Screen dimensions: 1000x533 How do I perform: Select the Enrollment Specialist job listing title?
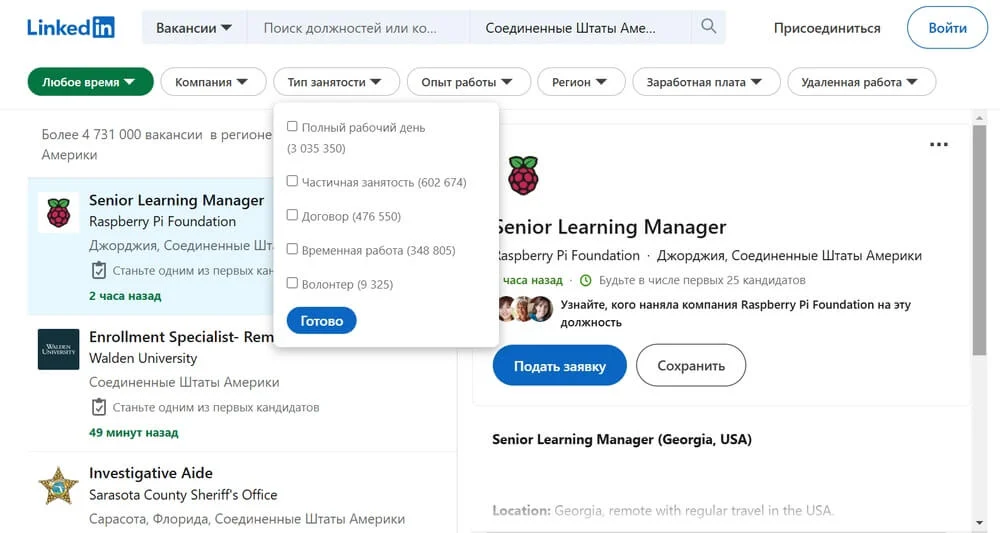[181, 337]
